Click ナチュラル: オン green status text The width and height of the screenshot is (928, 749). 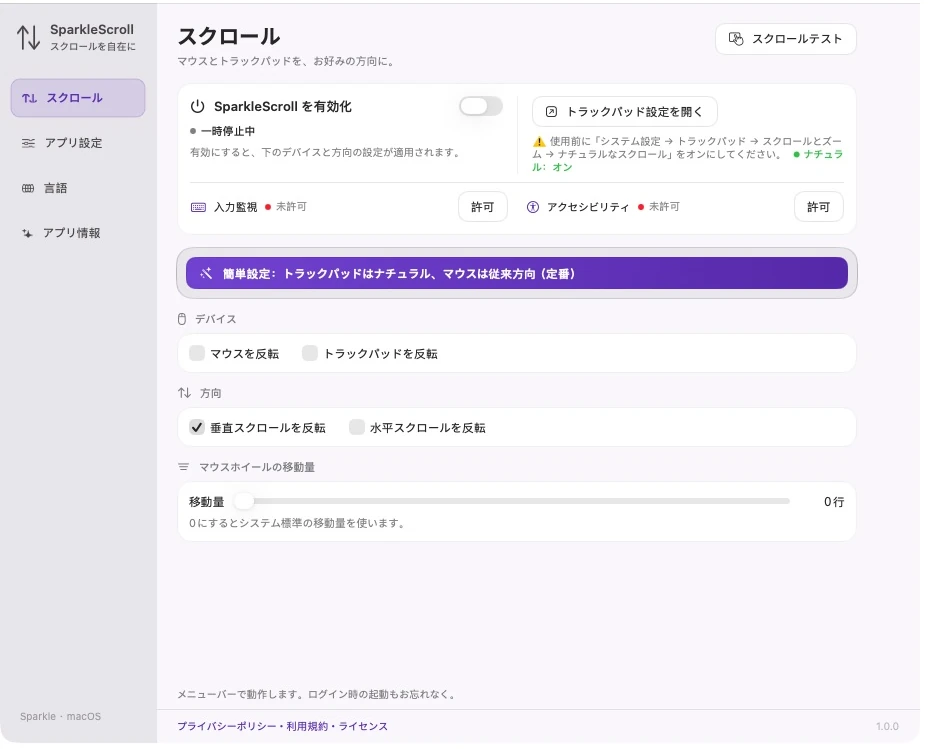(687, 161)
